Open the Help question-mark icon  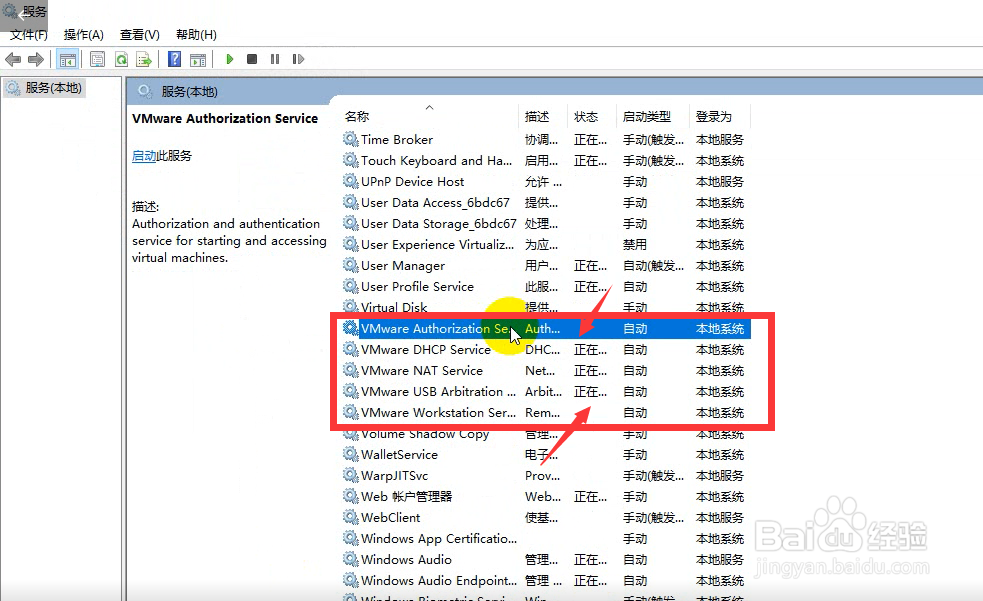pyautogui.click(x=175, y=60)
